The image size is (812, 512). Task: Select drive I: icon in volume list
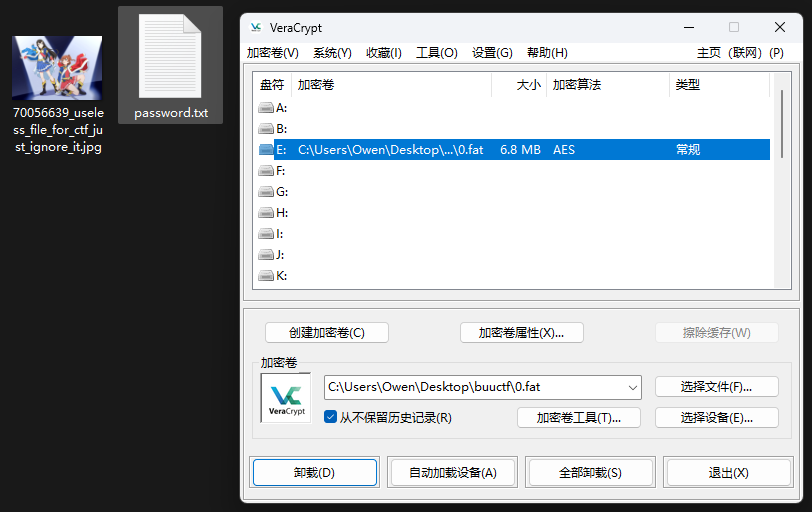click(266, 233)
